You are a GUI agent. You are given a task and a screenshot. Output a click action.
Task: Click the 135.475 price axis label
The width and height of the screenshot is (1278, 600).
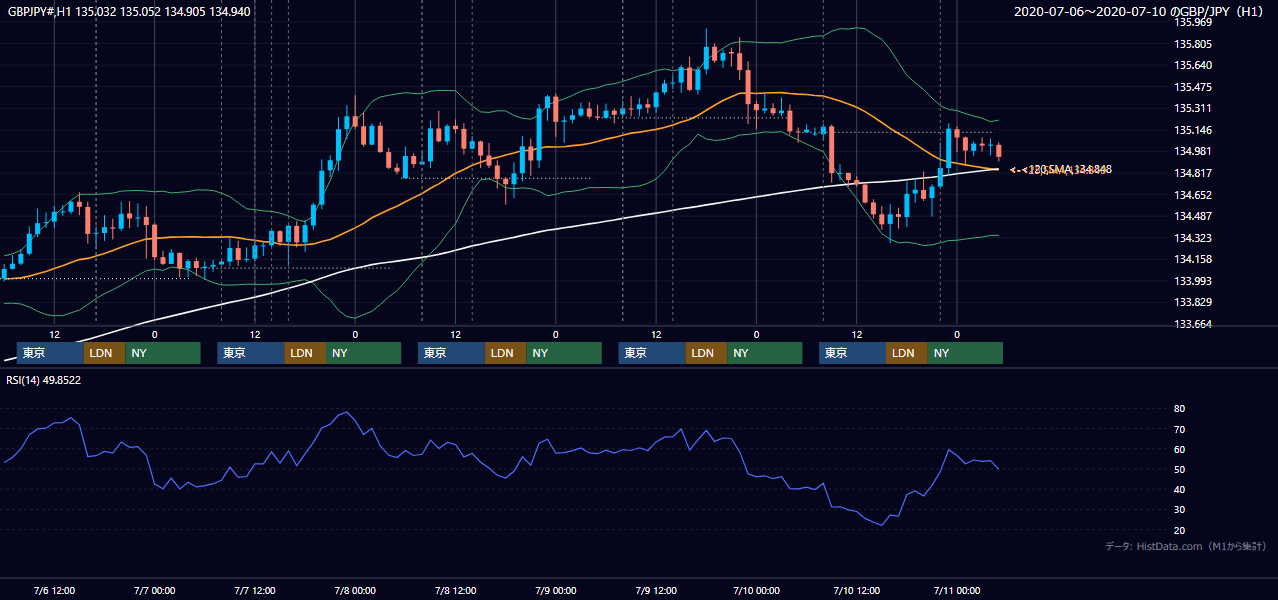pos(1193,87)
